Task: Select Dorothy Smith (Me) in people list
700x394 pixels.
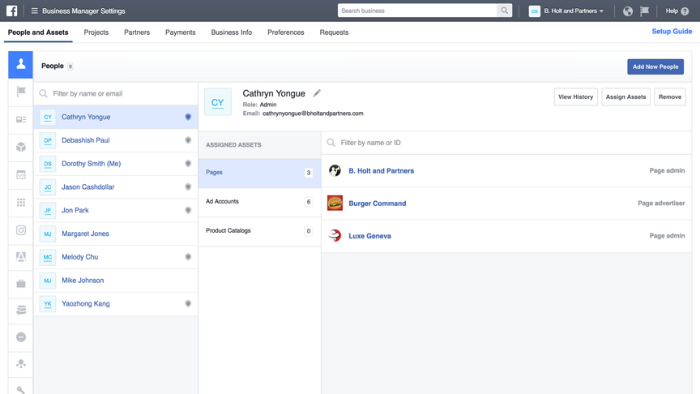Action: (x=116, y=163)
